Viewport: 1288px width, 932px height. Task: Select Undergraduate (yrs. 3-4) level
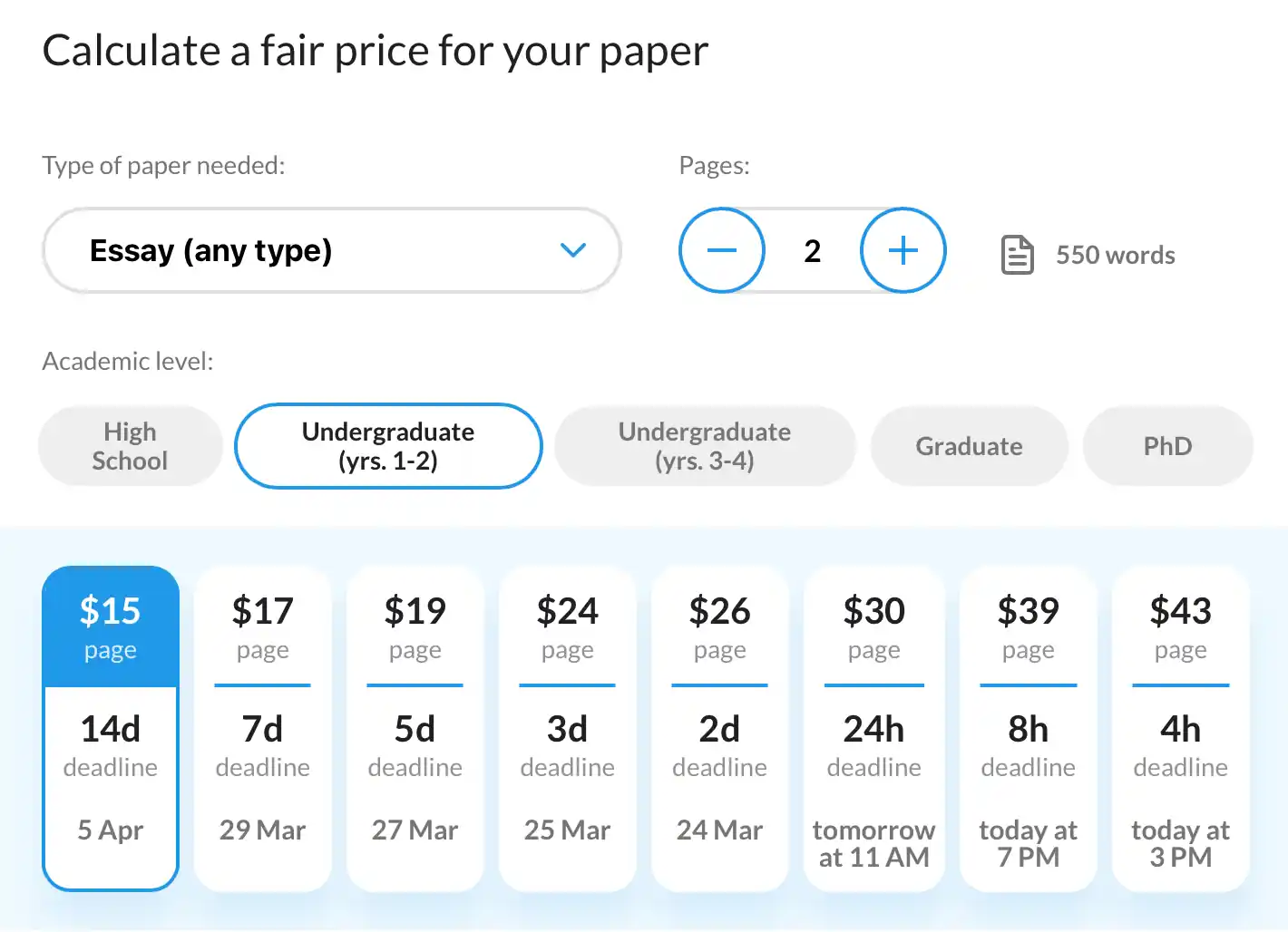point(705,446)
